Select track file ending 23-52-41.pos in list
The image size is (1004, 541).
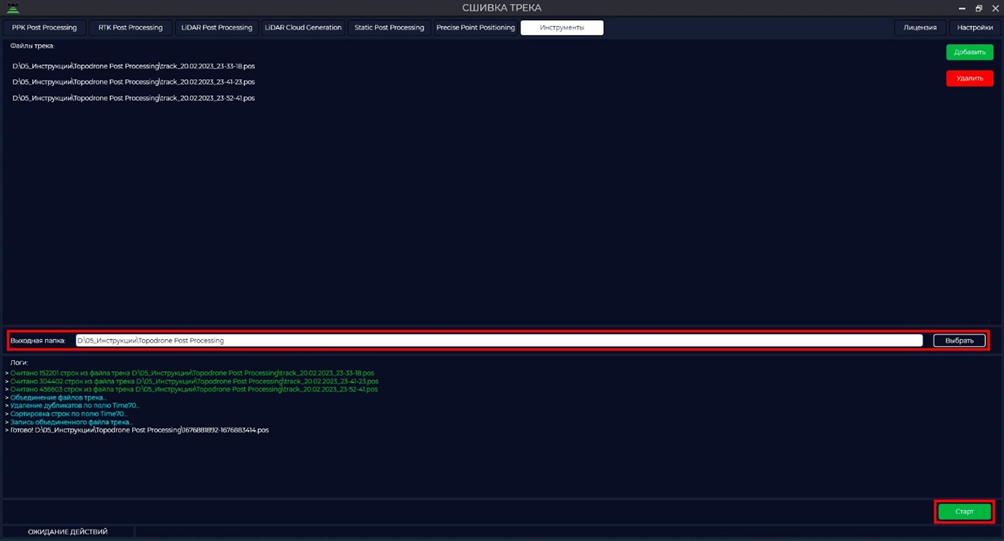click(134, 98)
